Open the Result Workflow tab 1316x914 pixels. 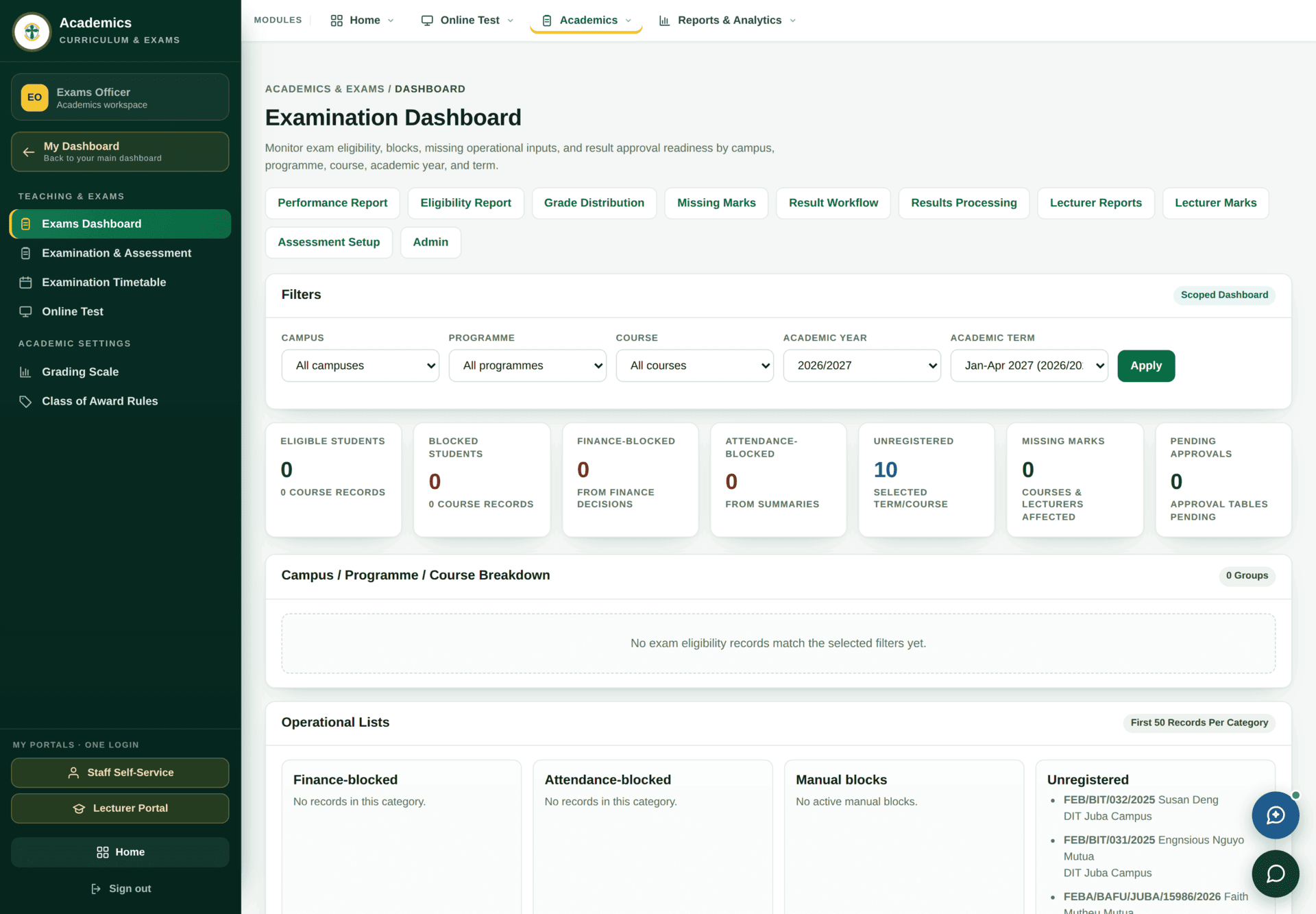pyautogui.click(x=833, y=203)
